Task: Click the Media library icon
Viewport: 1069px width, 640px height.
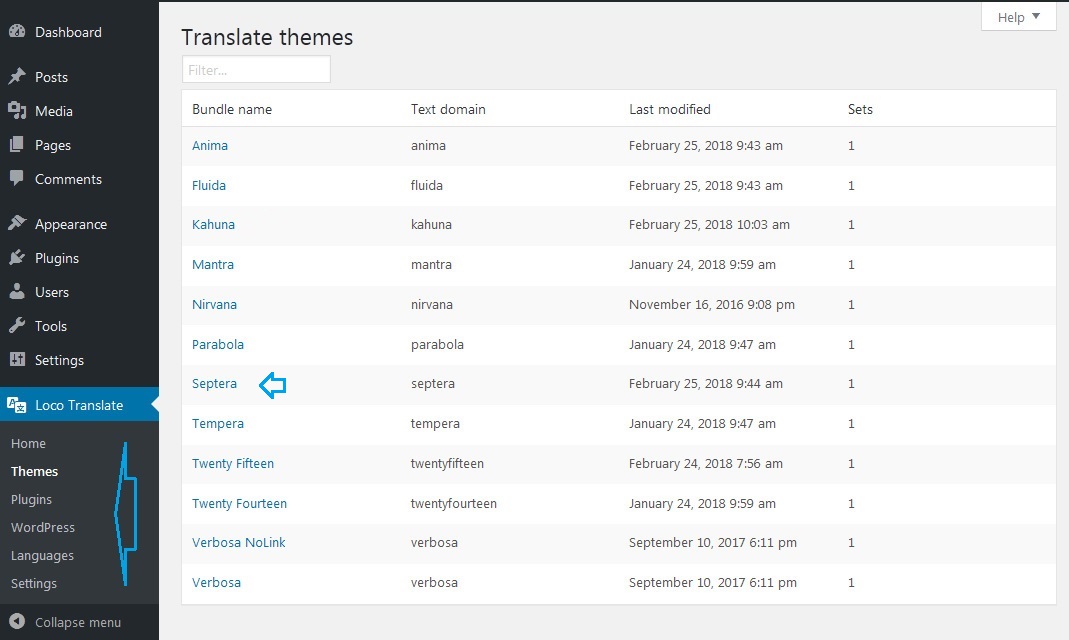Action: (x=17, y=110)
